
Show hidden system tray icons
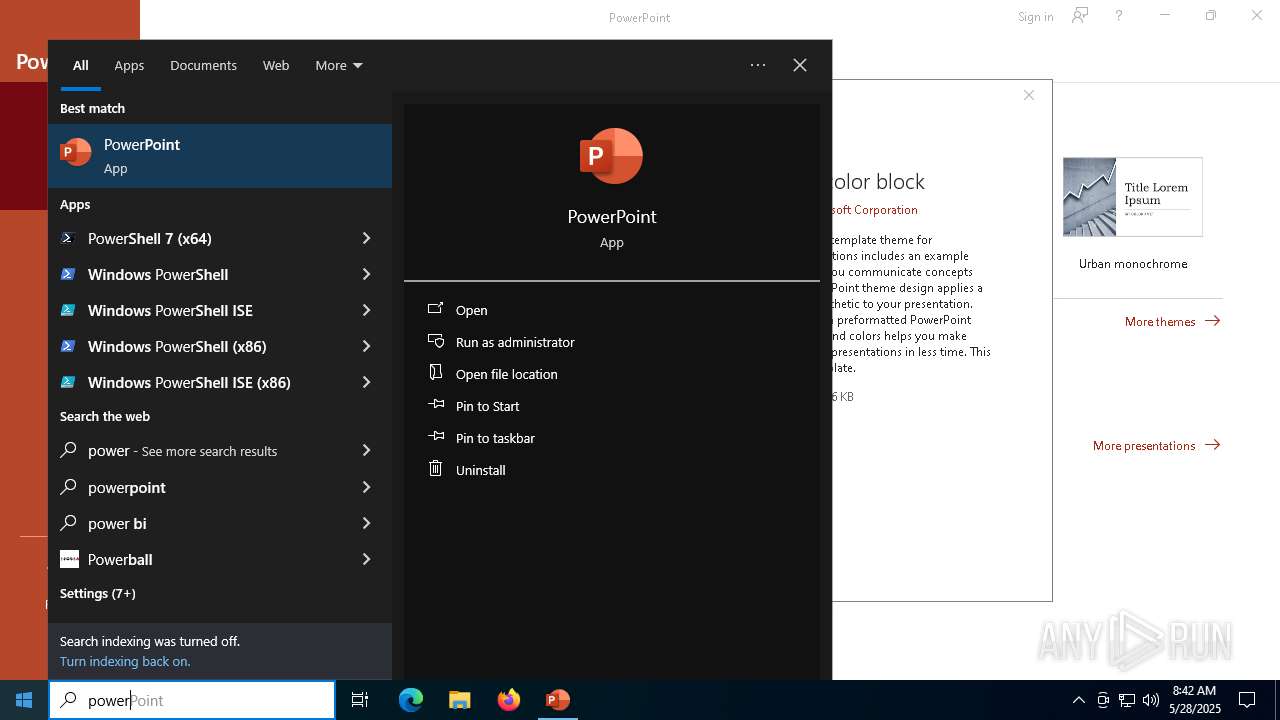(x=1078, y=700)
